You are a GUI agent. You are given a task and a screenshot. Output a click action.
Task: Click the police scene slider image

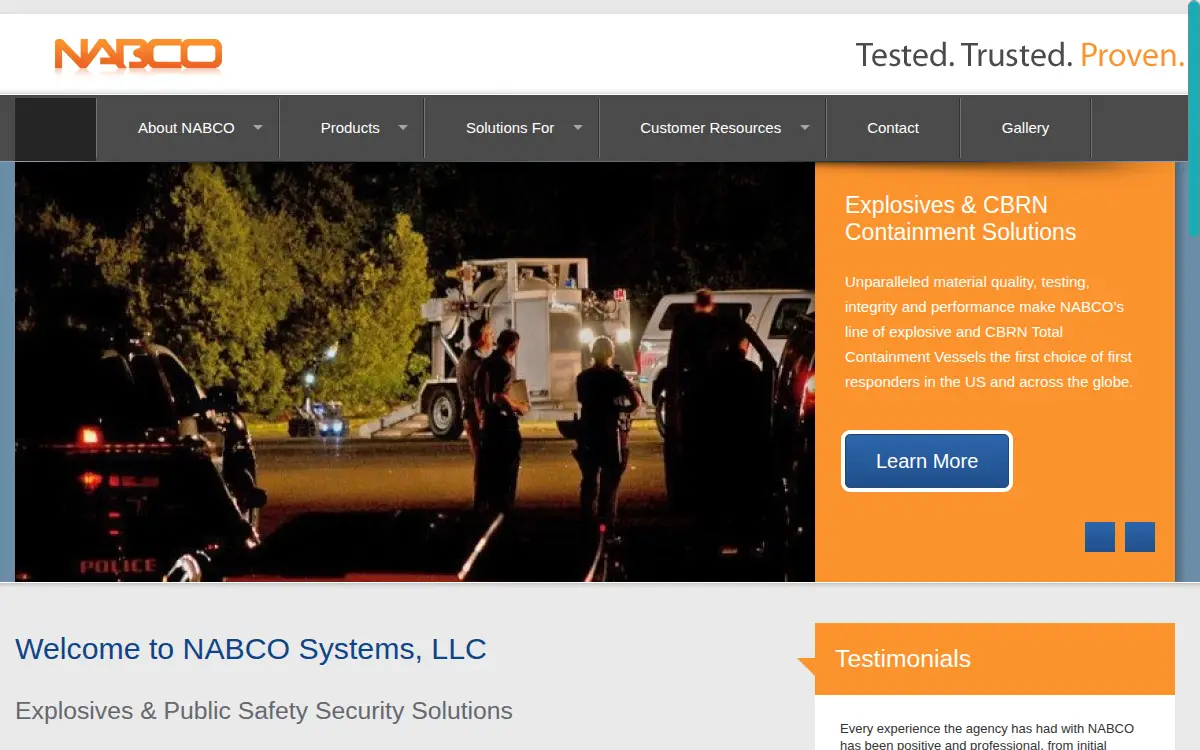pos(415,372)
